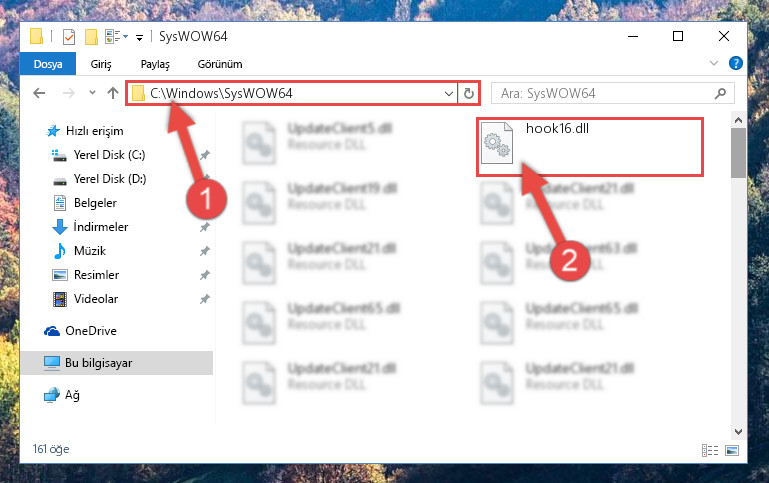
Task: Click the search magnifier icon
Action: 720,93
